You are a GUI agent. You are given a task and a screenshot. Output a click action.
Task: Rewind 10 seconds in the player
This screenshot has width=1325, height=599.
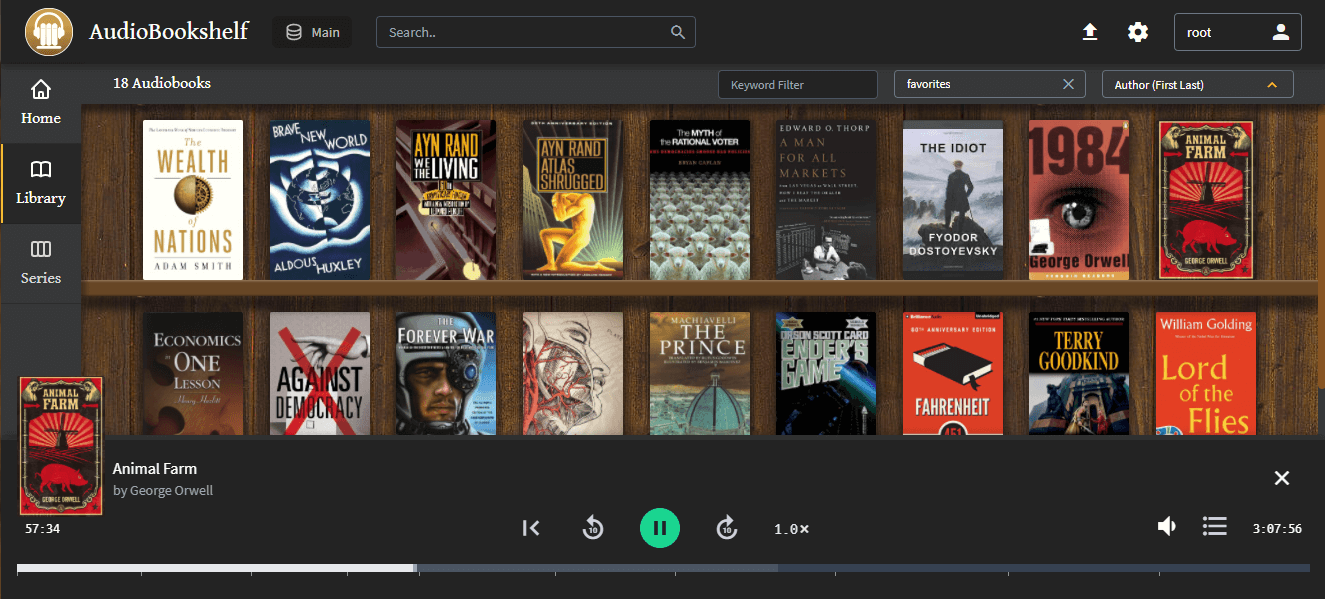click(x=593, y=528)
